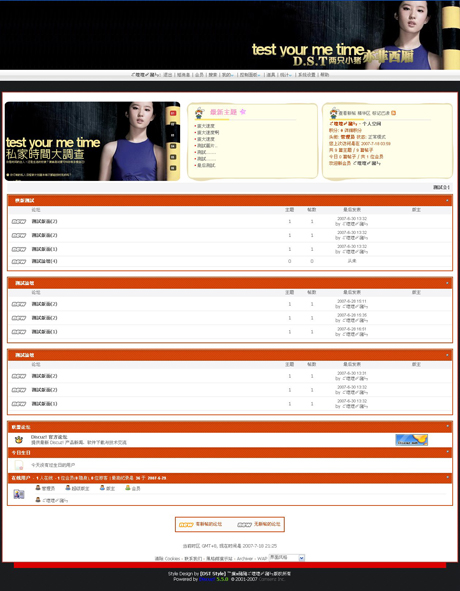Open the latest topic 最大速度啊
This screenshot has height=591, width=460.
208,133
